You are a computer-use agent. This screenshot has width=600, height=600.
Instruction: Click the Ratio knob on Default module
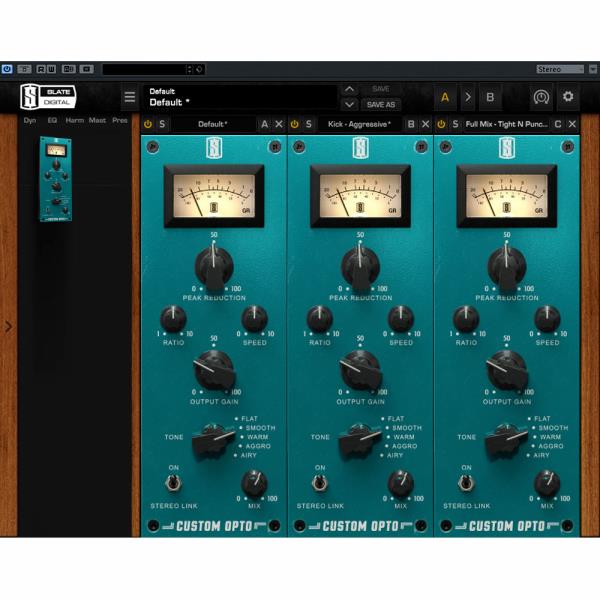pos(173,319)
